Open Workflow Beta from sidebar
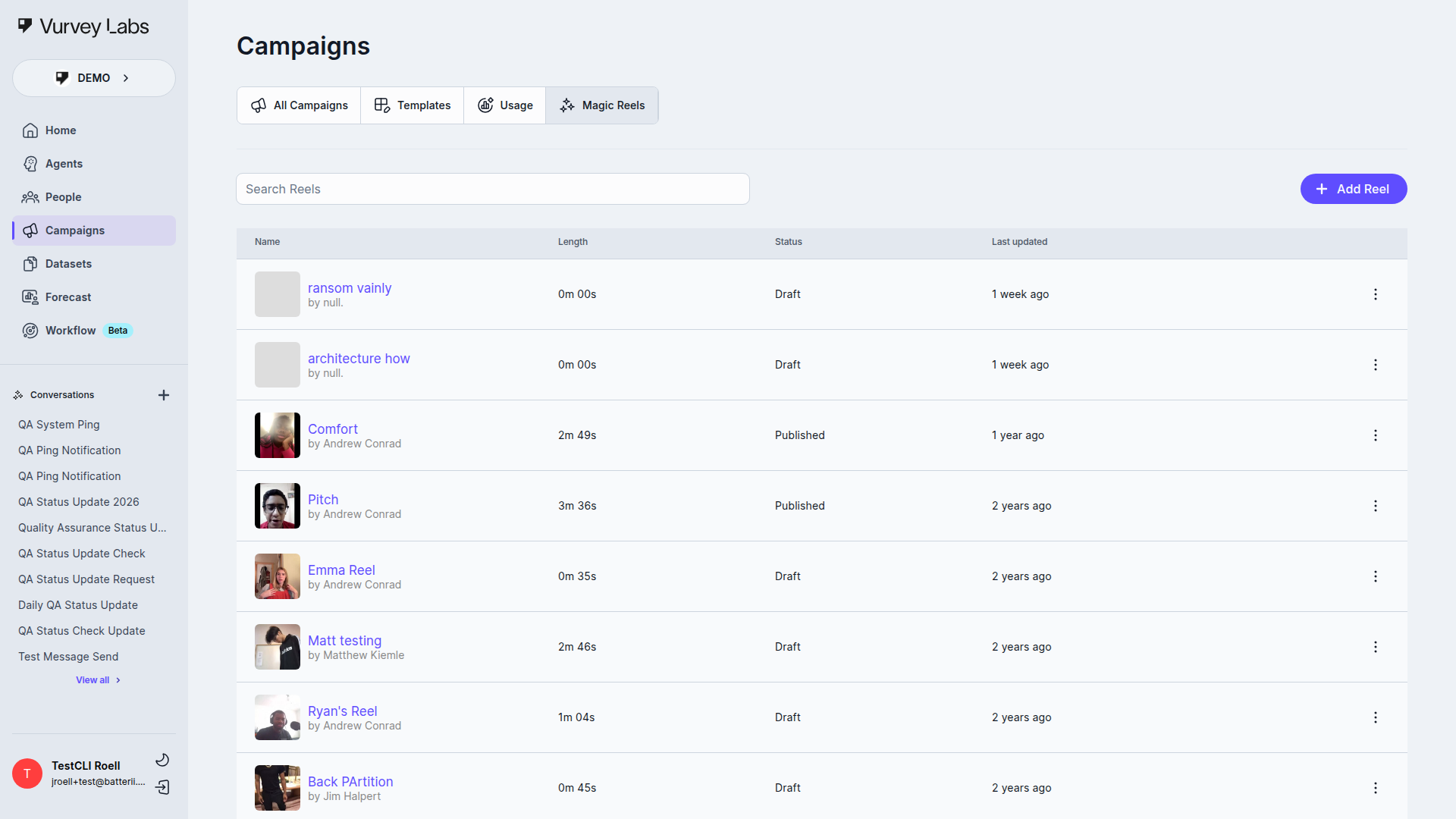The height and width of the screenshot is (819, 1456). 70,331
